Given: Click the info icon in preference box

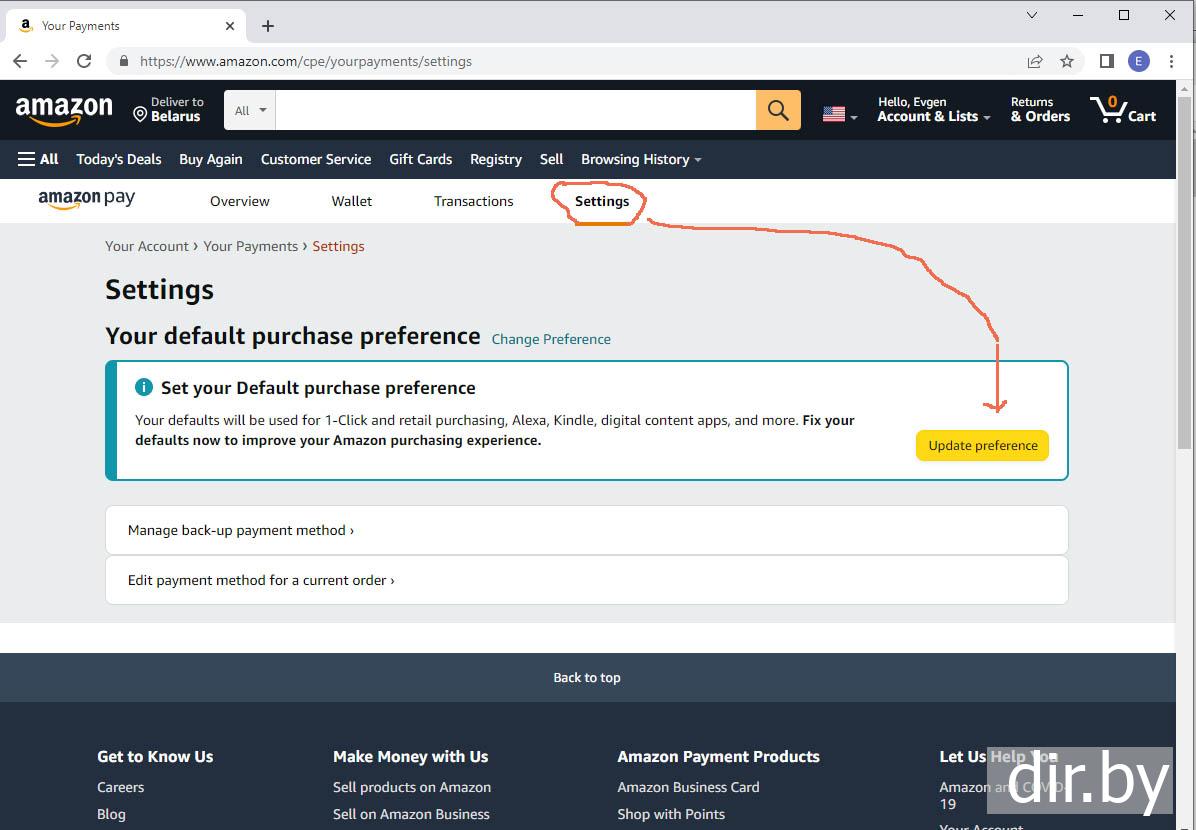Looking at the screenshot, I should click(x=143, y=388).
